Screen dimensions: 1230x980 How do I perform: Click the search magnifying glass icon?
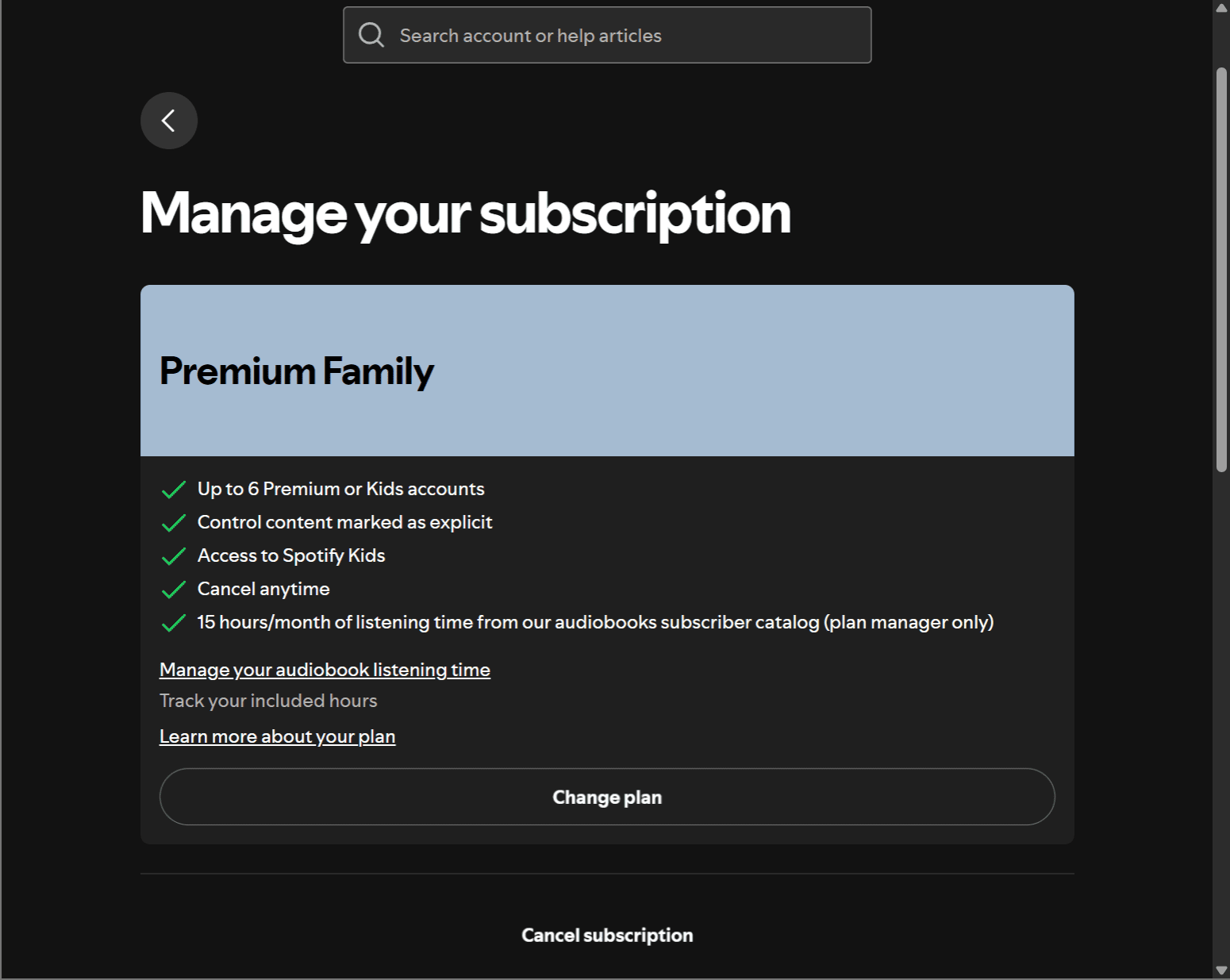pos(371,34)
